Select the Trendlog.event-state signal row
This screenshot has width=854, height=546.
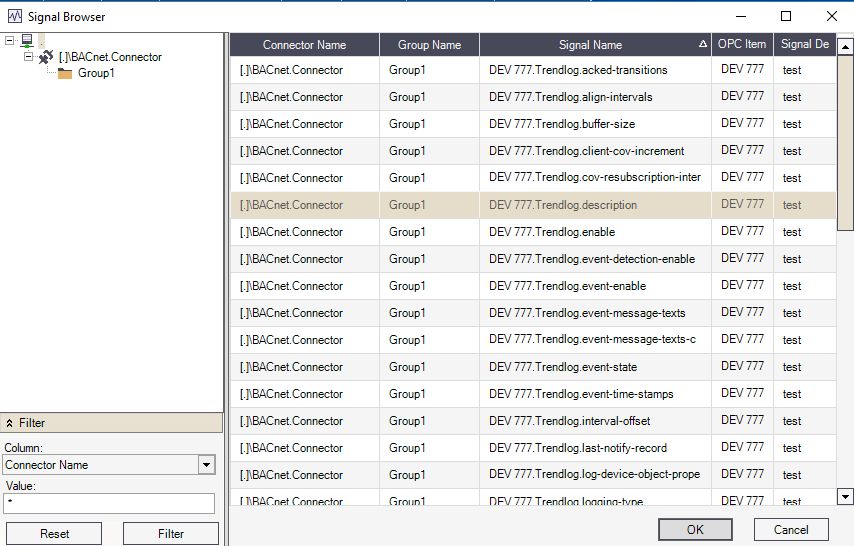point(563,367)
